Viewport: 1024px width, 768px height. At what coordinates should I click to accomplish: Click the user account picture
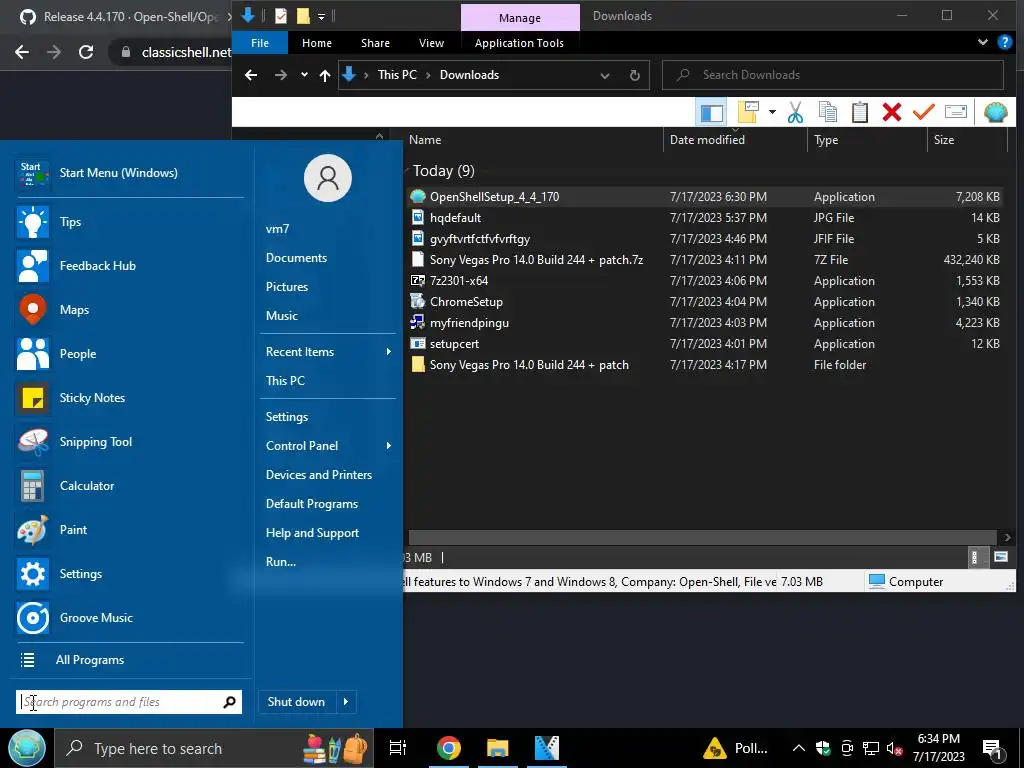pos(328,178)
